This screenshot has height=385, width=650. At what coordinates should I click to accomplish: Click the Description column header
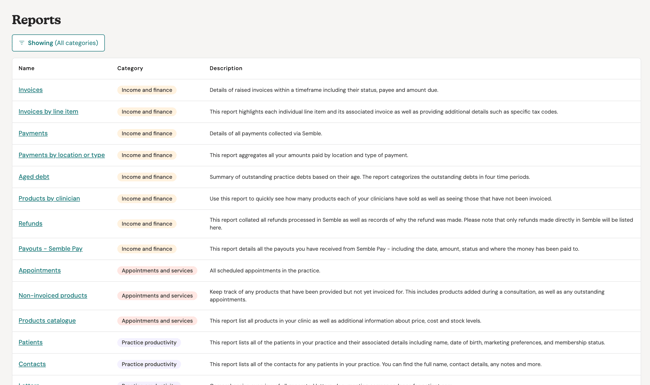pos(226,68)
